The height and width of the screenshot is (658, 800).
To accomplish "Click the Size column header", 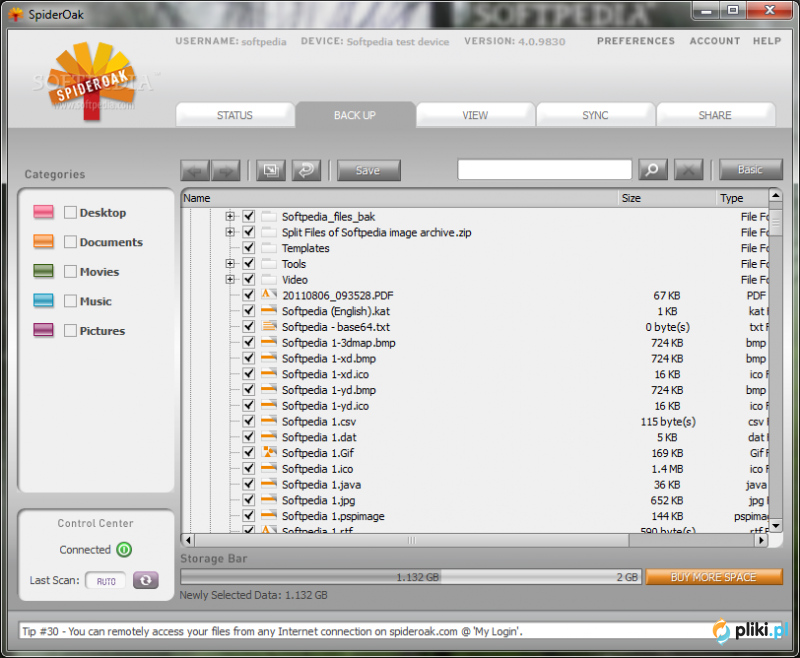I will coord(667,198).
